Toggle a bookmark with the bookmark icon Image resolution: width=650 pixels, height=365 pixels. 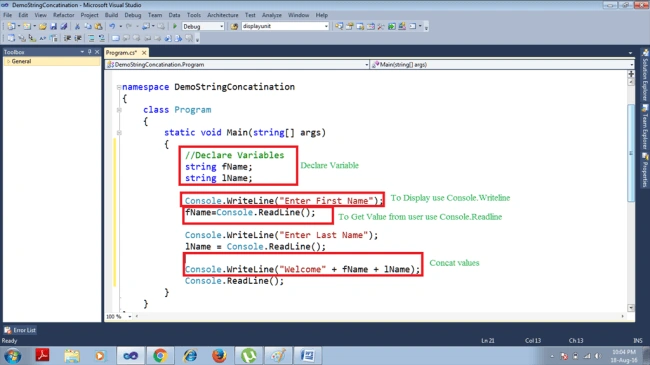(x=116, y=38)
